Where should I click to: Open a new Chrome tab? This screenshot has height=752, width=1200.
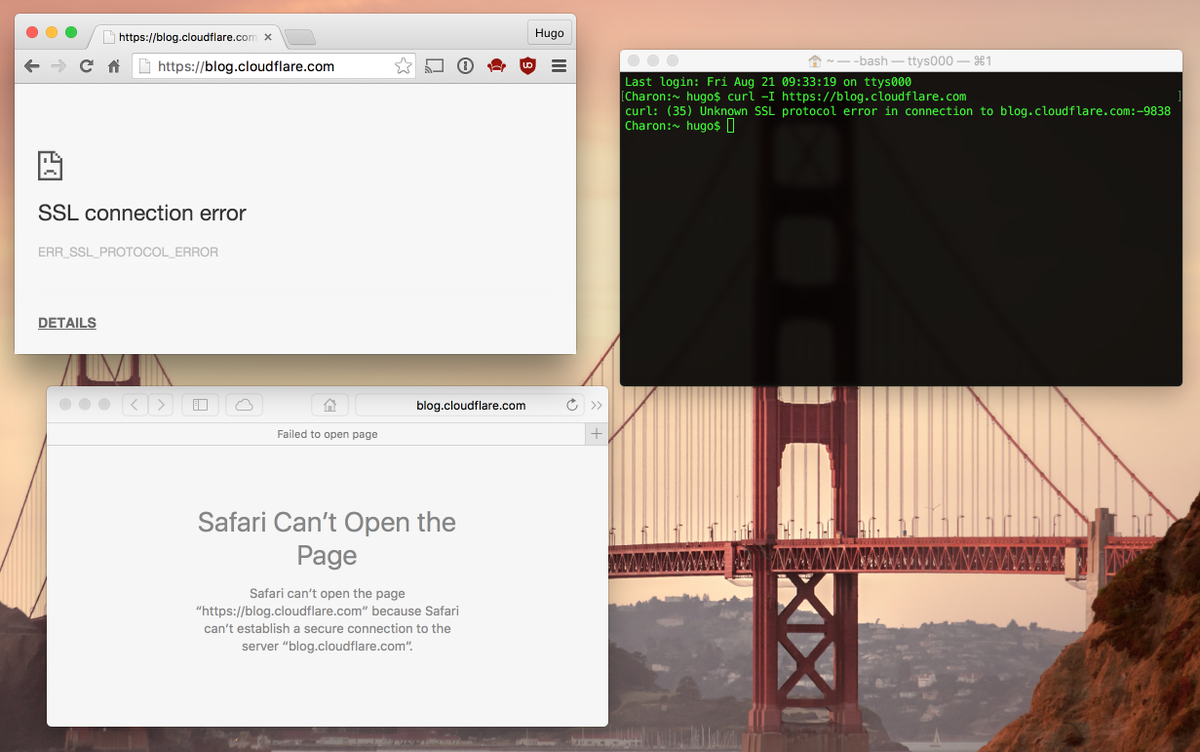click(x=300, y=38)
